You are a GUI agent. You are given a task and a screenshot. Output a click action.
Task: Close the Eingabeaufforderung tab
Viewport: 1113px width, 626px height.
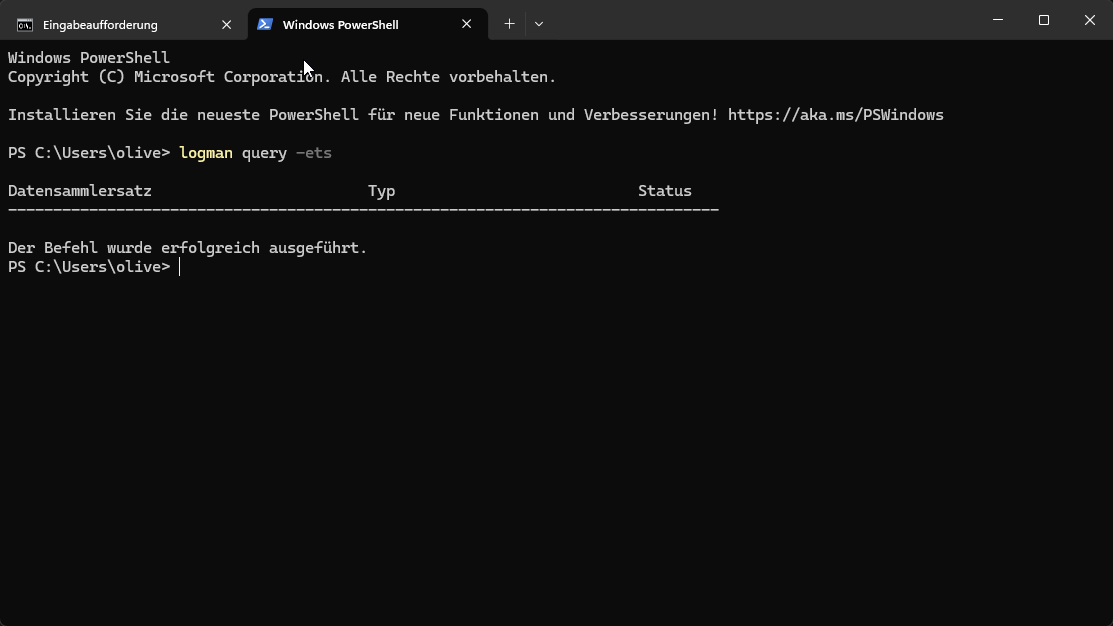pos(226,25)
